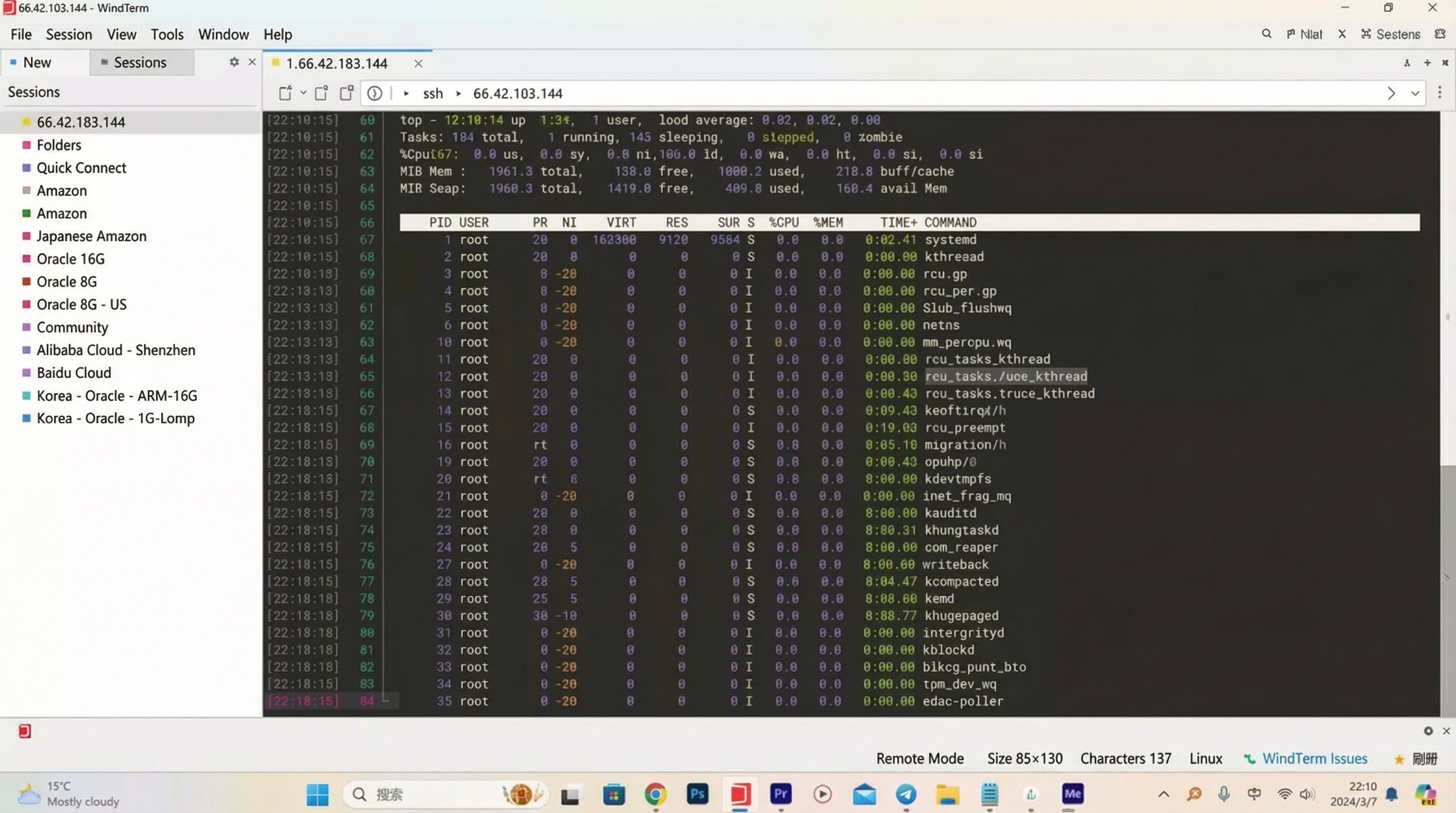Open the breadcrumb arrow before 'ssh'
1456x813 pixels.
pyautogui.click(x=406, y=93)
